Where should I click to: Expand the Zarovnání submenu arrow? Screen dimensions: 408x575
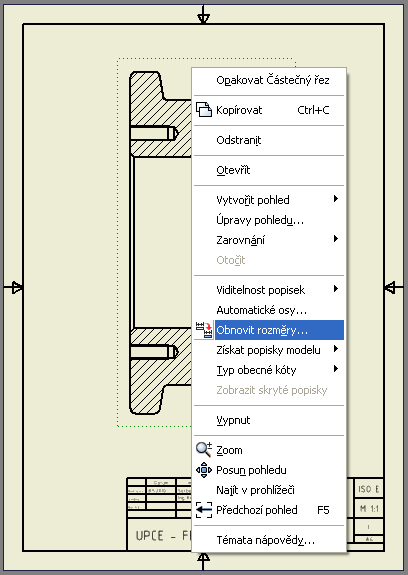click(x=336, y=239)
